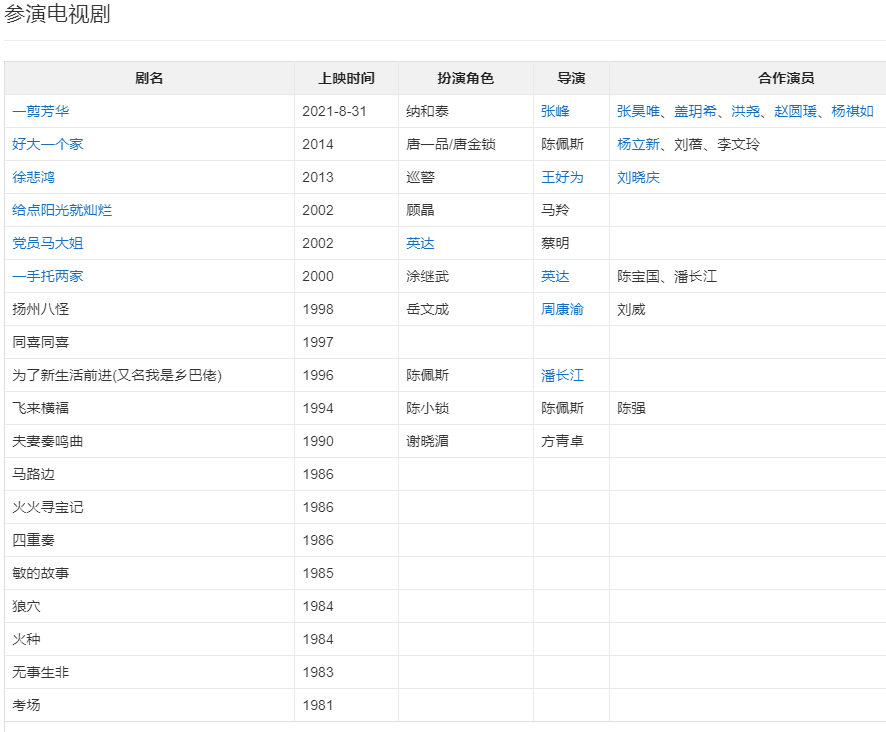Screen dimensions: 886x732
Task: Select the role 涂继武
Action: pos(427,276)
